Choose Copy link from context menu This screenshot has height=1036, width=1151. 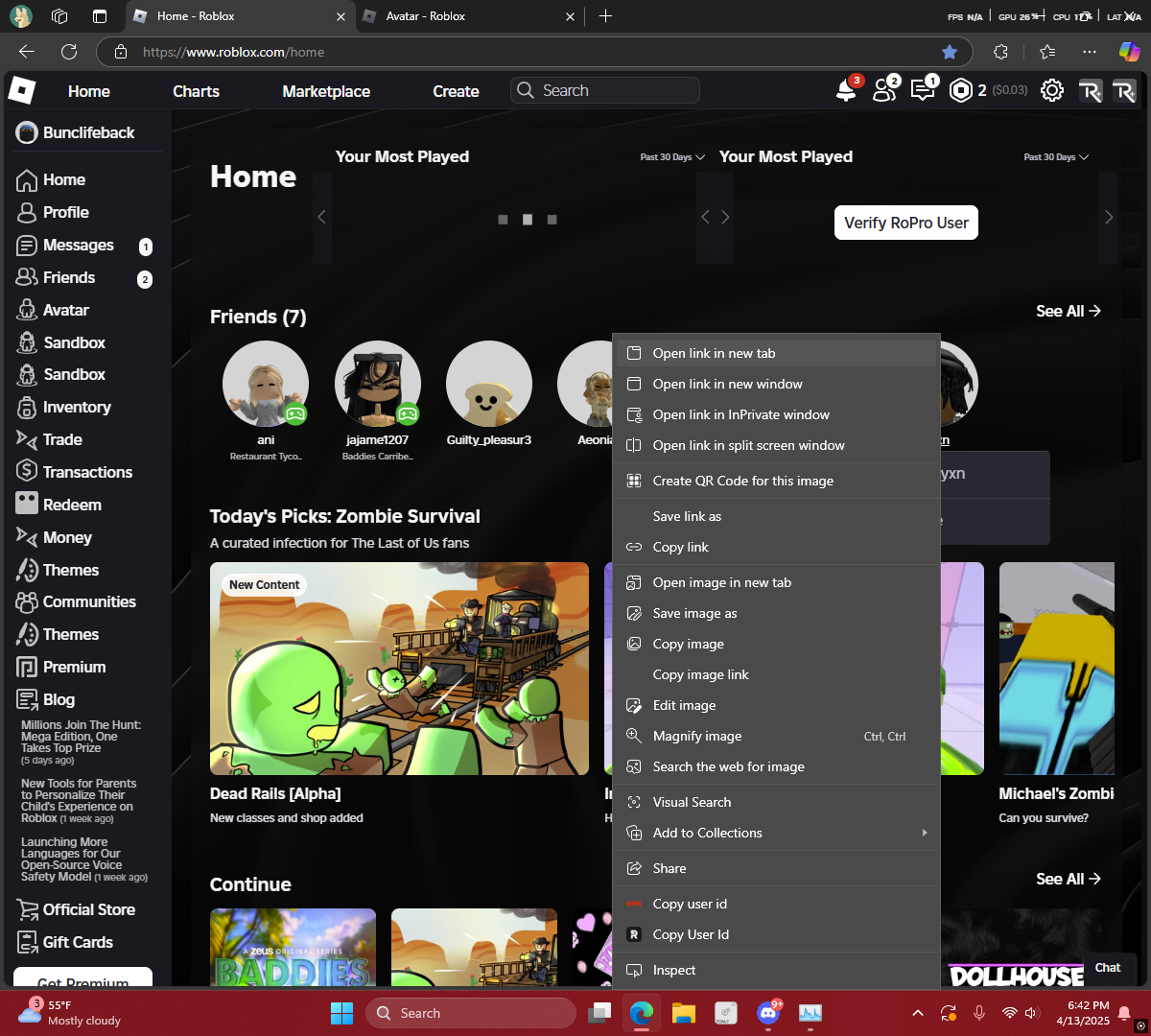(x=776, y=547)
